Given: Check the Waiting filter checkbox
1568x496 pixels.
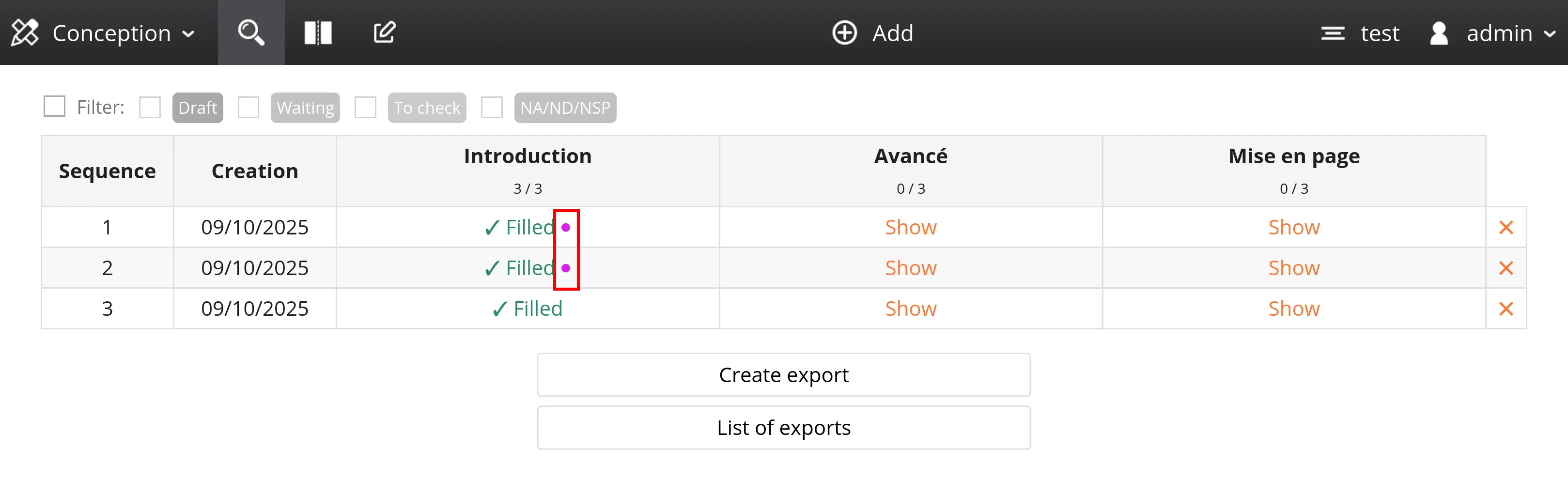Looking at the screenshot, I should 248,108.
